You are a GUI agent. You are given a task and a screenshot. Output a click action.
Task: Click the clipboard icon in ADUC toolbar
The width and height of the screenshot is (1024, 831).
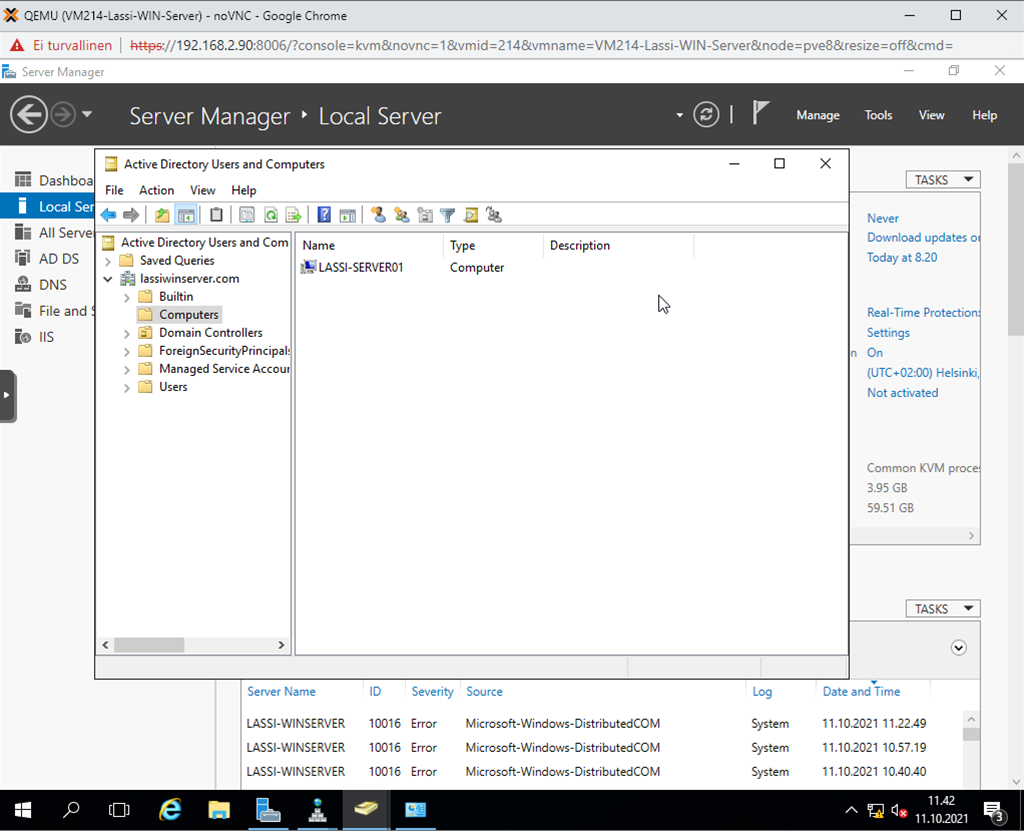coord(216,215)
